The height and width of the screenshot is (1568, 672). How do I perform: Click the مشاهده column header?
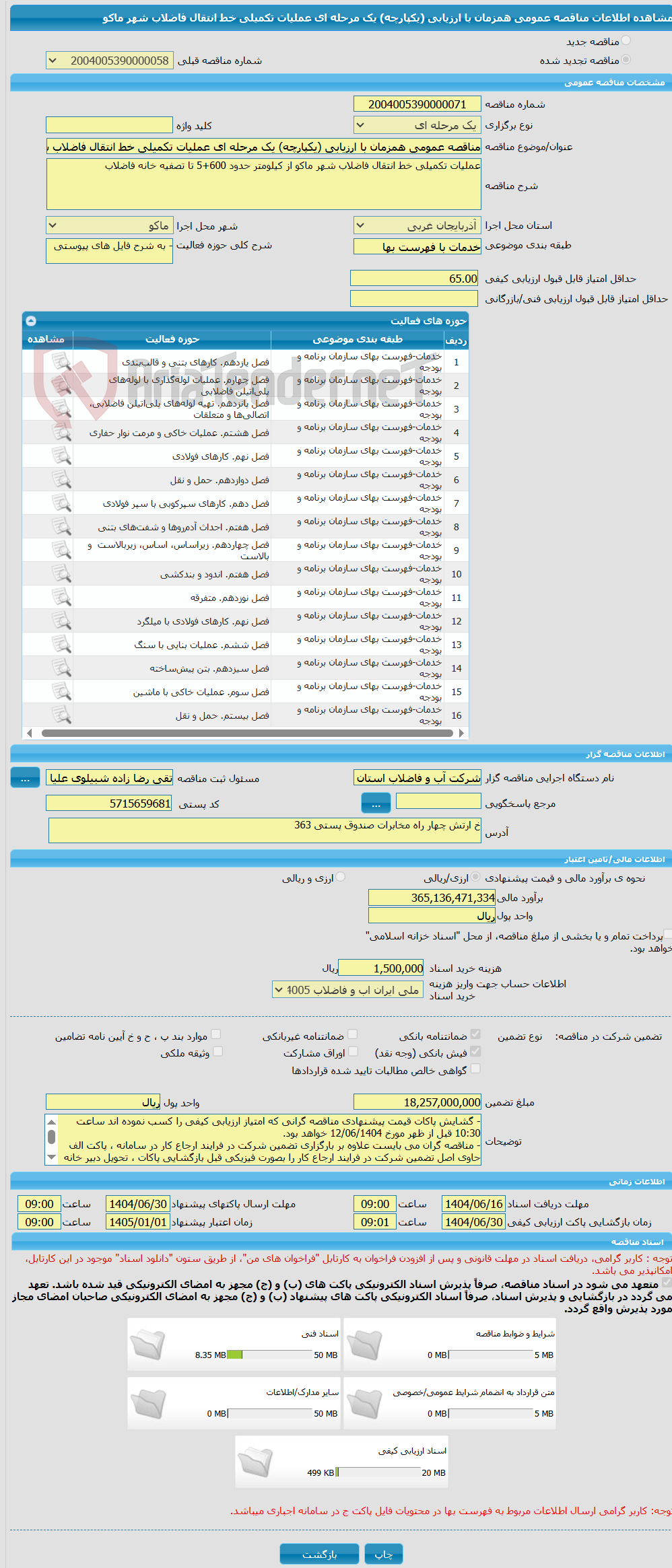click(47, 339)
